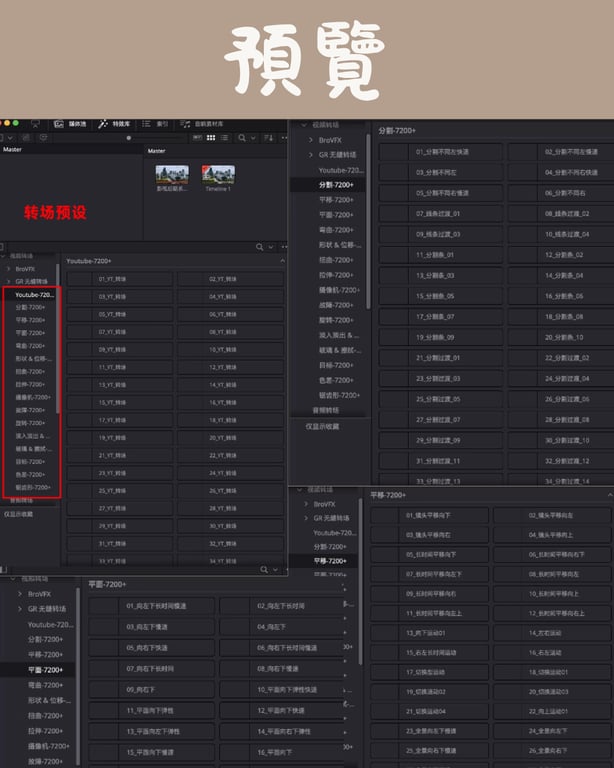
Task: Switch media pool to grid thumbnail view
Action: [x=211, y=138]
